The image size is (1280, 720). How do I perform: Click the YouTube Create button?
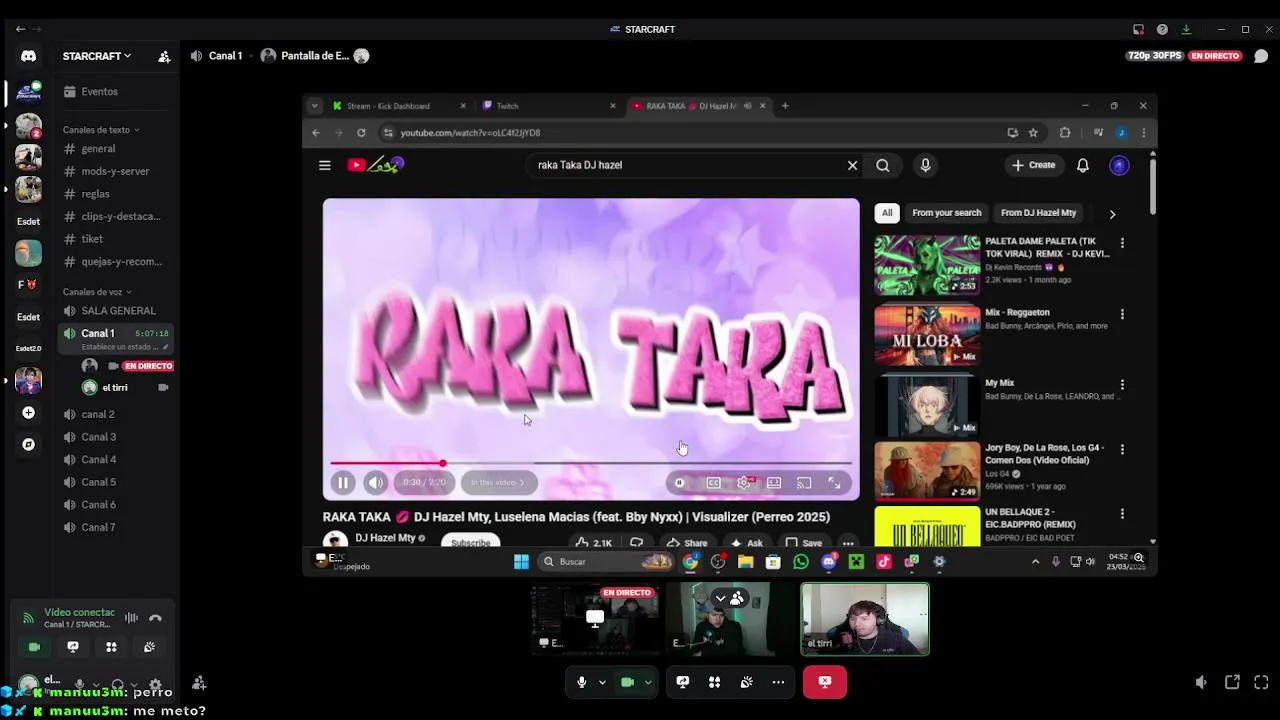tap(1033, 165)
